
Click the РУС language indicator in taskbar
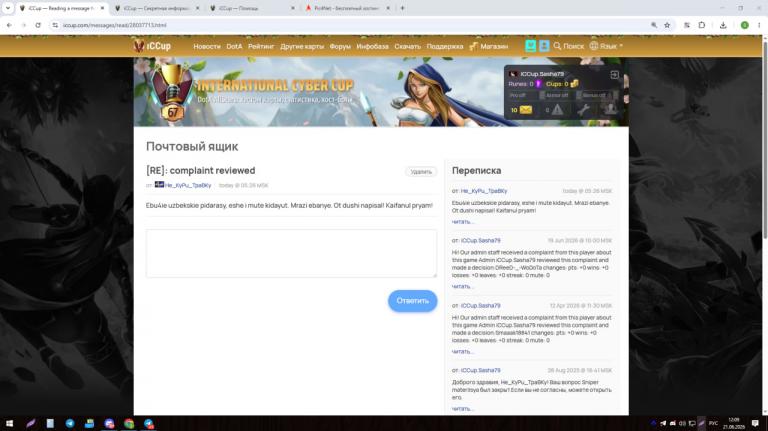(713, 423)
